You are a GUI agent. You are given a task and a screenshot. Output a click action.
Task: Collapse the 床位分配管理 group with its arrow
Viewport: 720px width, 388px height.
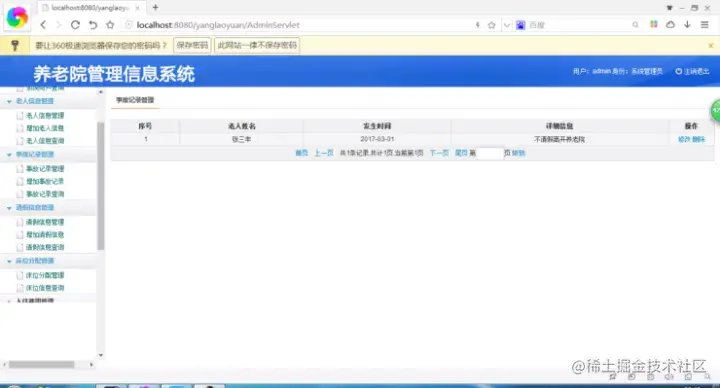point(9,261)
